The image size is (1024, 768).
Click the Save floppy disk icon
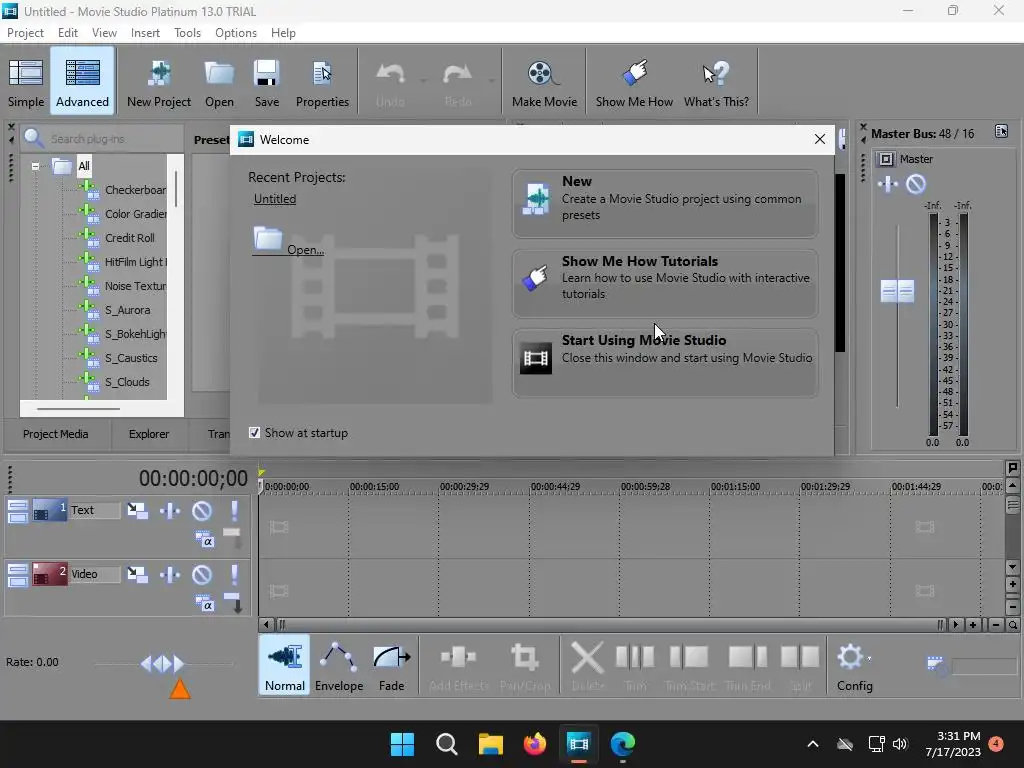[266, 82]
